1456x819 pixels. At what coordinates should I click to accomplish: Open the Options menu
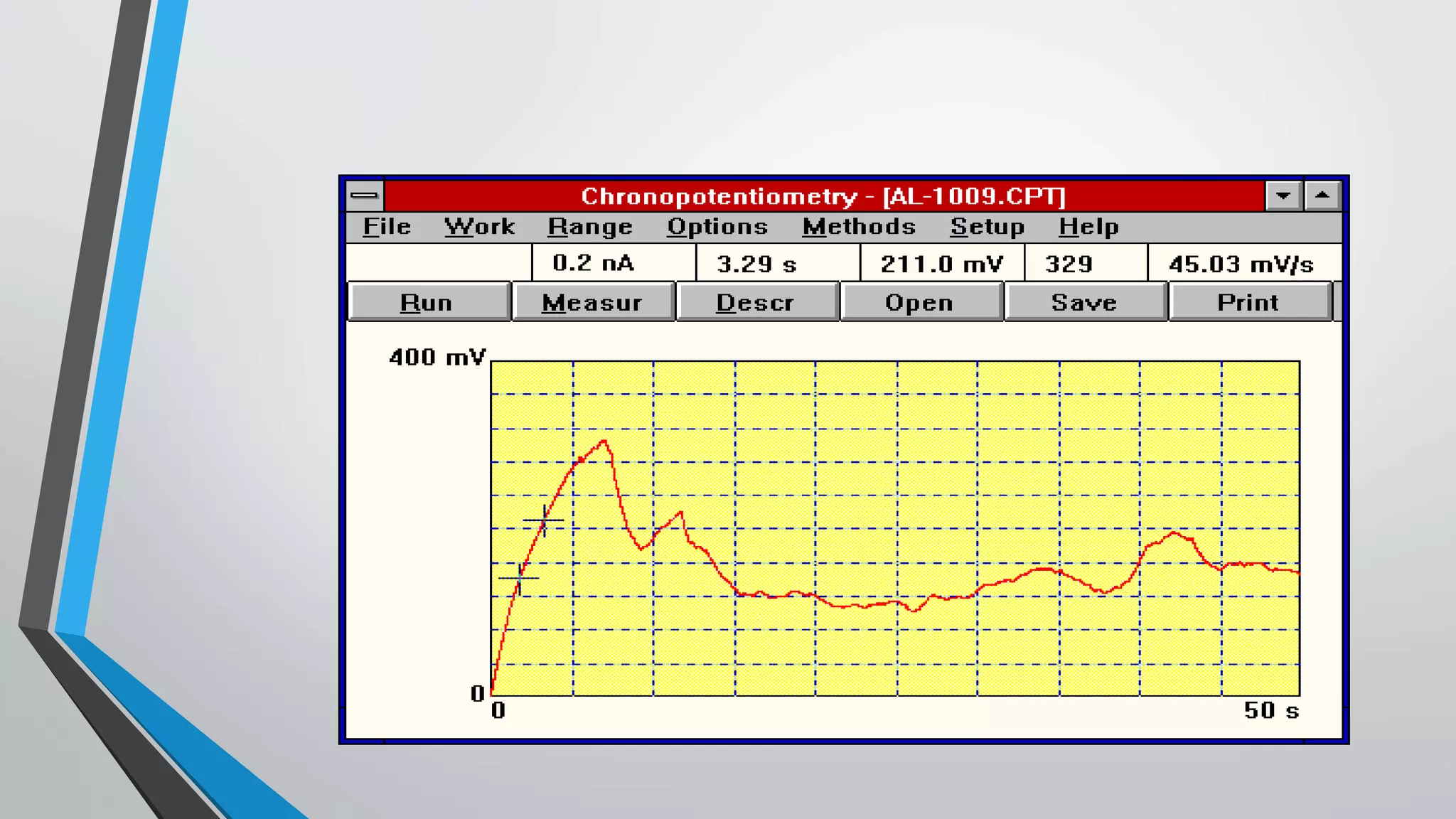coord(717,227)
